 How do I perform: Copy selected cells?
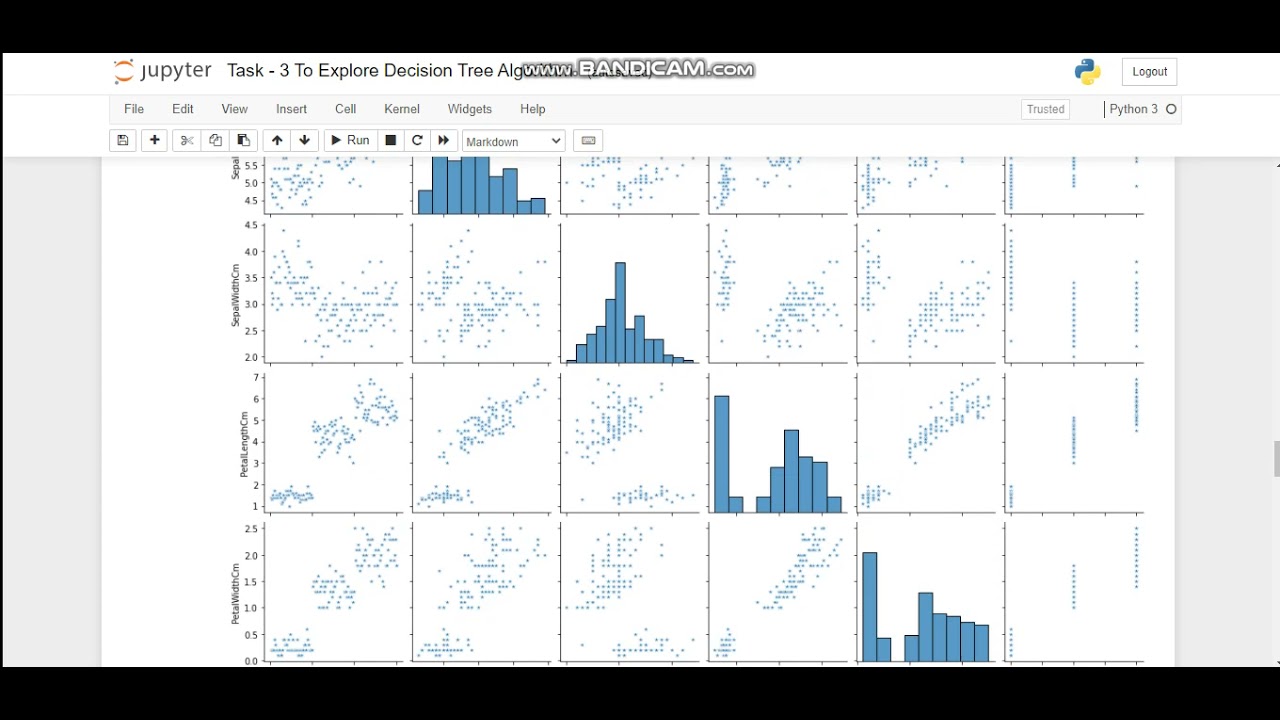(215, 141)
